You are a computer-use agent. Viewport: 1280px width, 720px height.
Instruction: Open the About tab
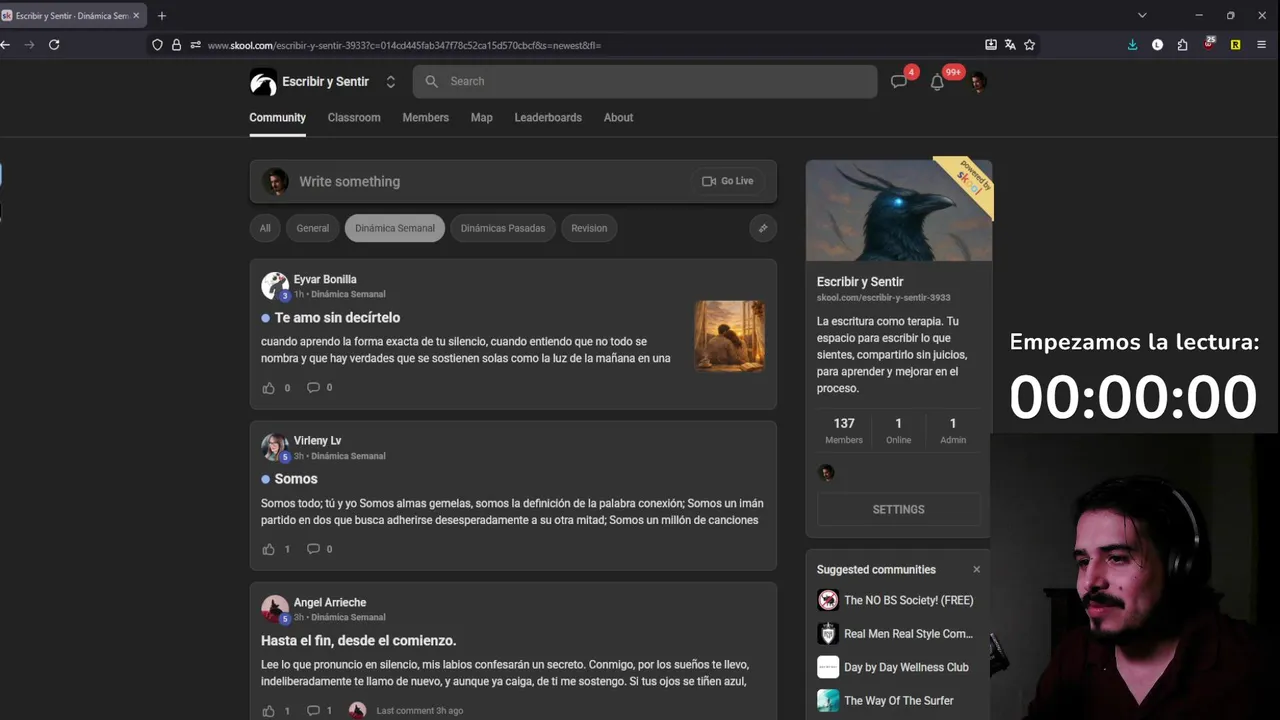tap(618, 118)
